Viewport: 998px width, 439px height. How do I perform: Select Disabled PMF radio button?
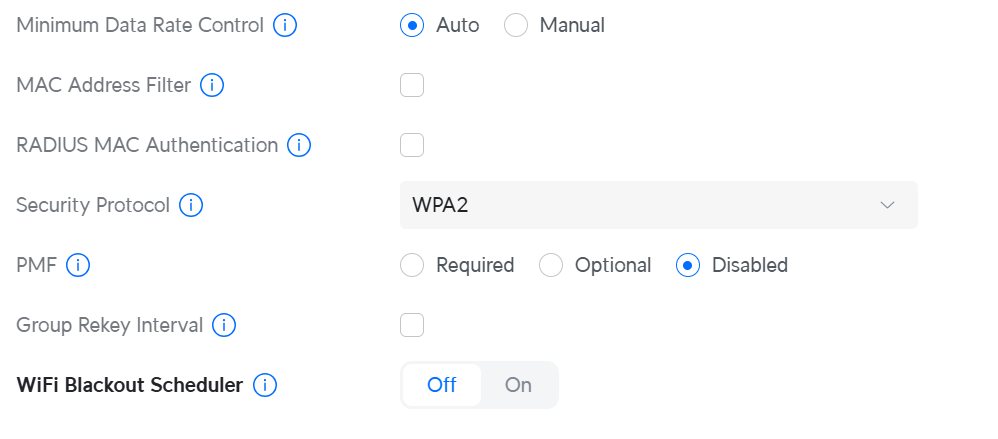pos(688,265)
